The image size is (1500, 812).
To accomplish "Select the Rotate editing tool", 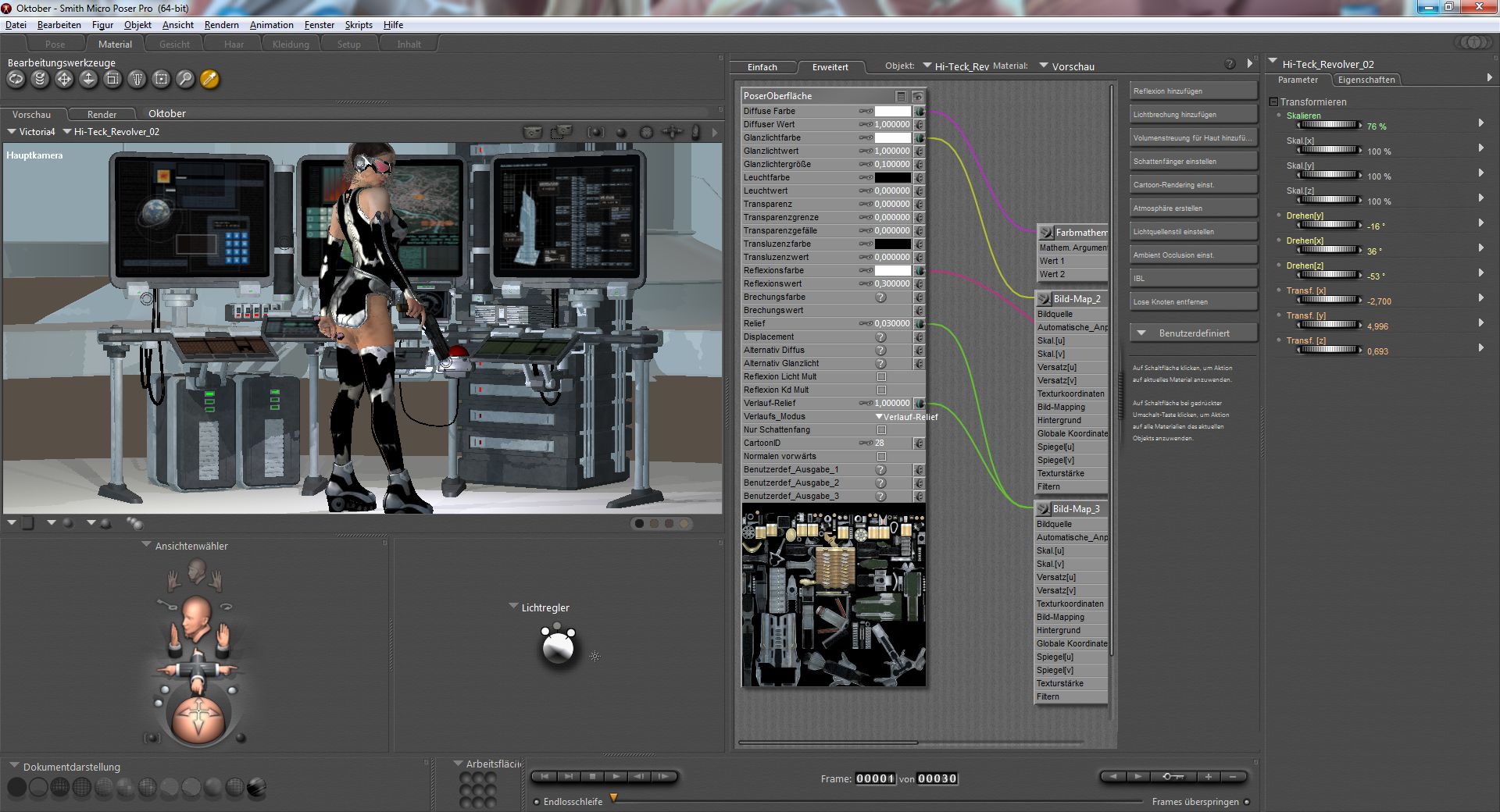I will pyautogui.click(x=16, y=79).
